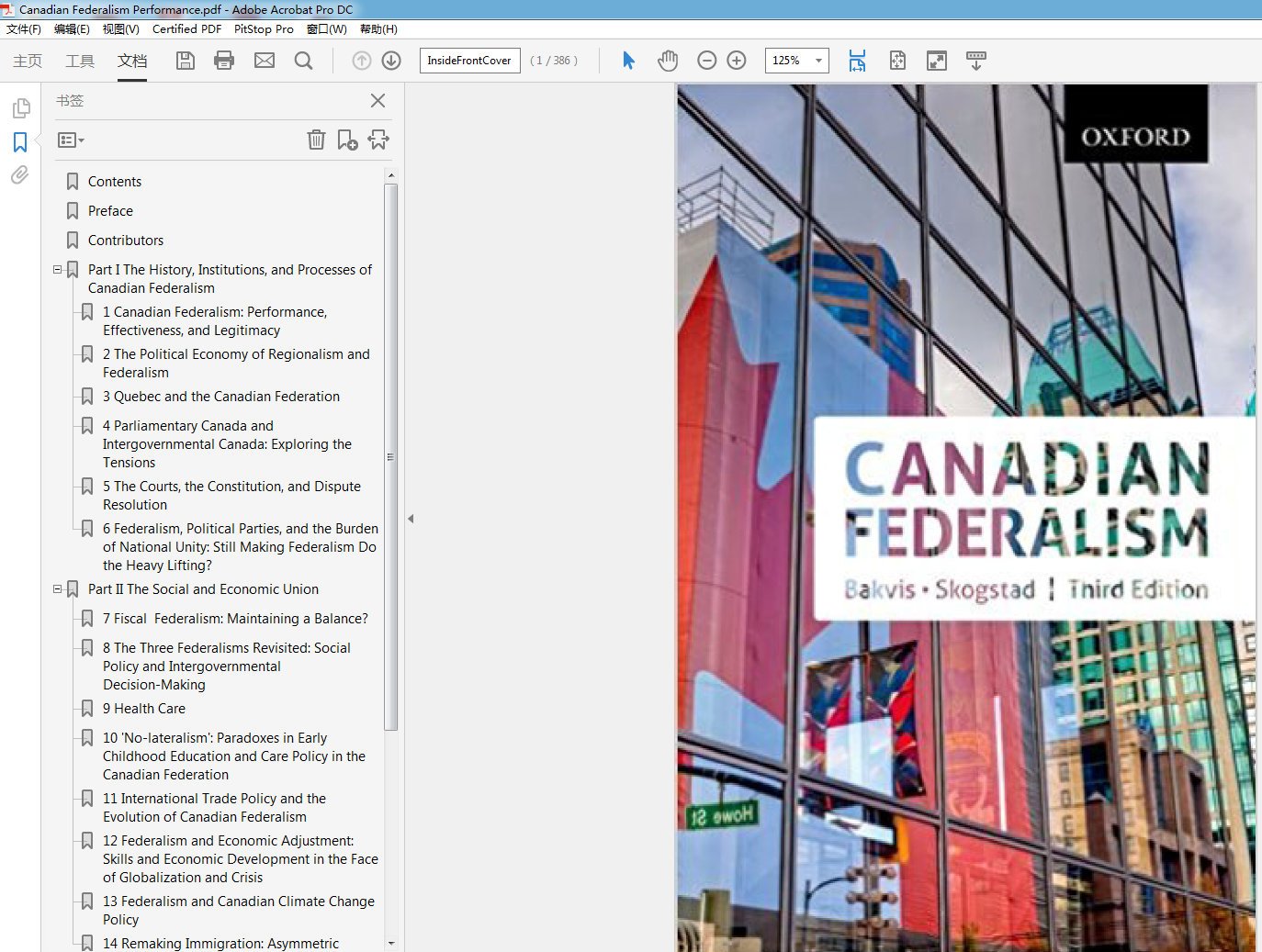
Task: Switch to the 工具 tab
Action: 80,61
